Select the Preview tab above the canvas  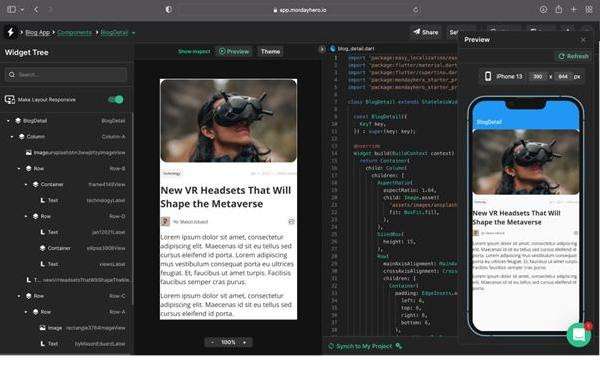(234, 51)
